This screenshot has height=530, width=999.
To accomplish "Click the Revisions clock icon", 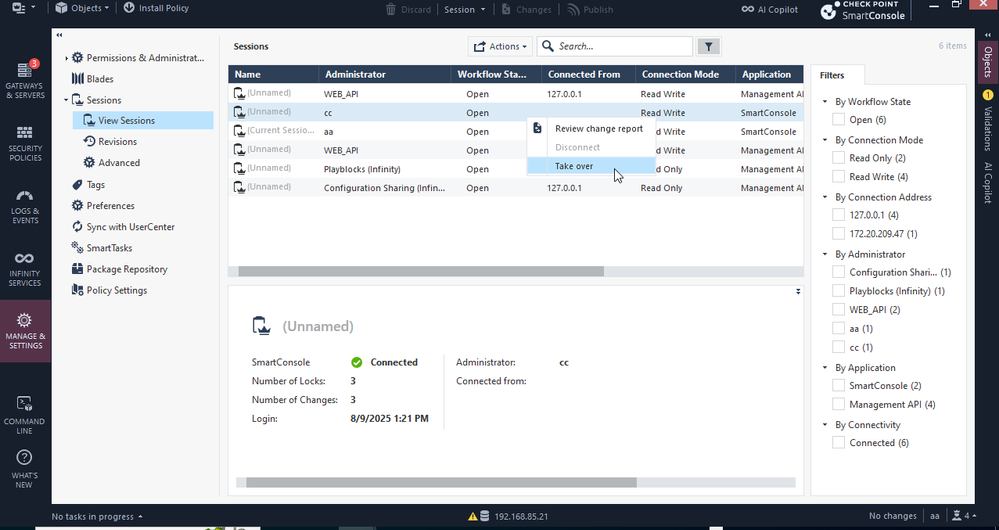I will [89, 141].
